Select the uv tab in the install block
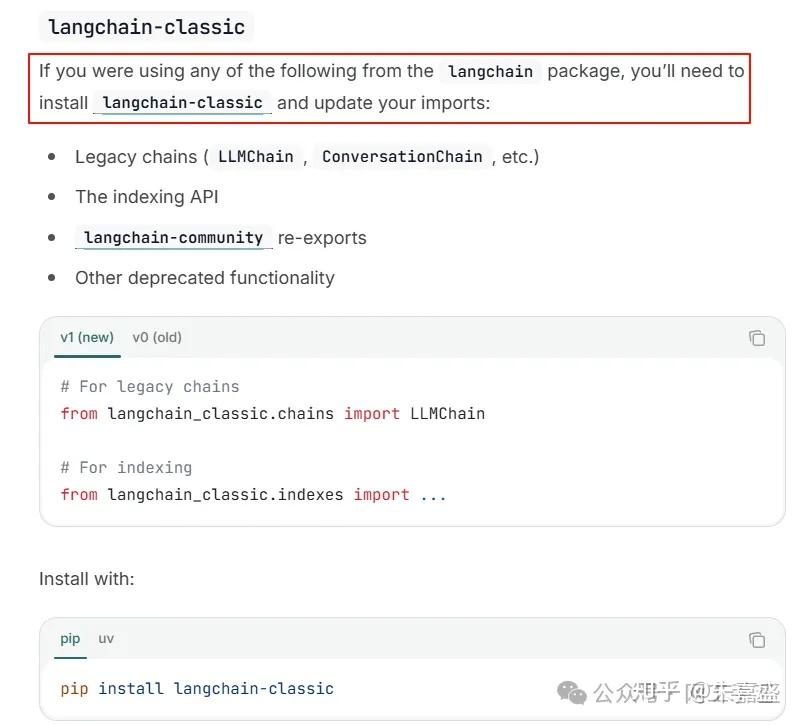Viewport: 800px width, 725px height. pyautogui.click(x=106, y=638)
